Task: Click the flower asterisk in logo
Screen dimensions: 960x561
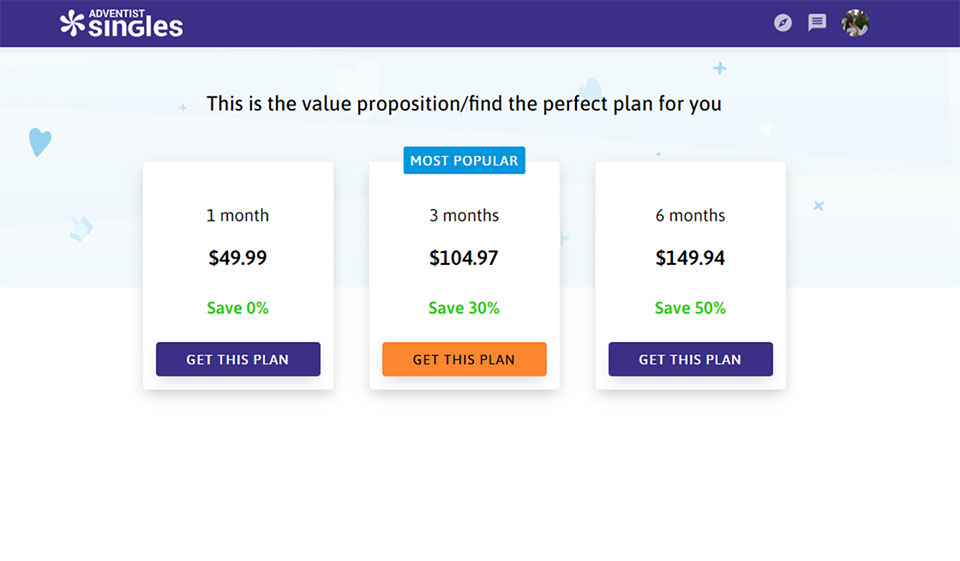Action: click(72, 23)
